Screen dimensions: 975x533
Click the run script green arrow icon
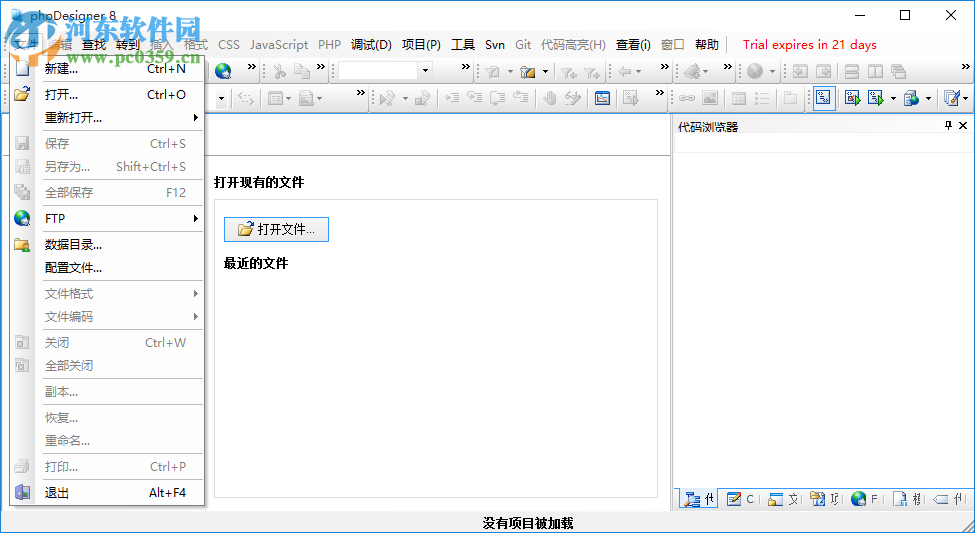tap(876, 98)
